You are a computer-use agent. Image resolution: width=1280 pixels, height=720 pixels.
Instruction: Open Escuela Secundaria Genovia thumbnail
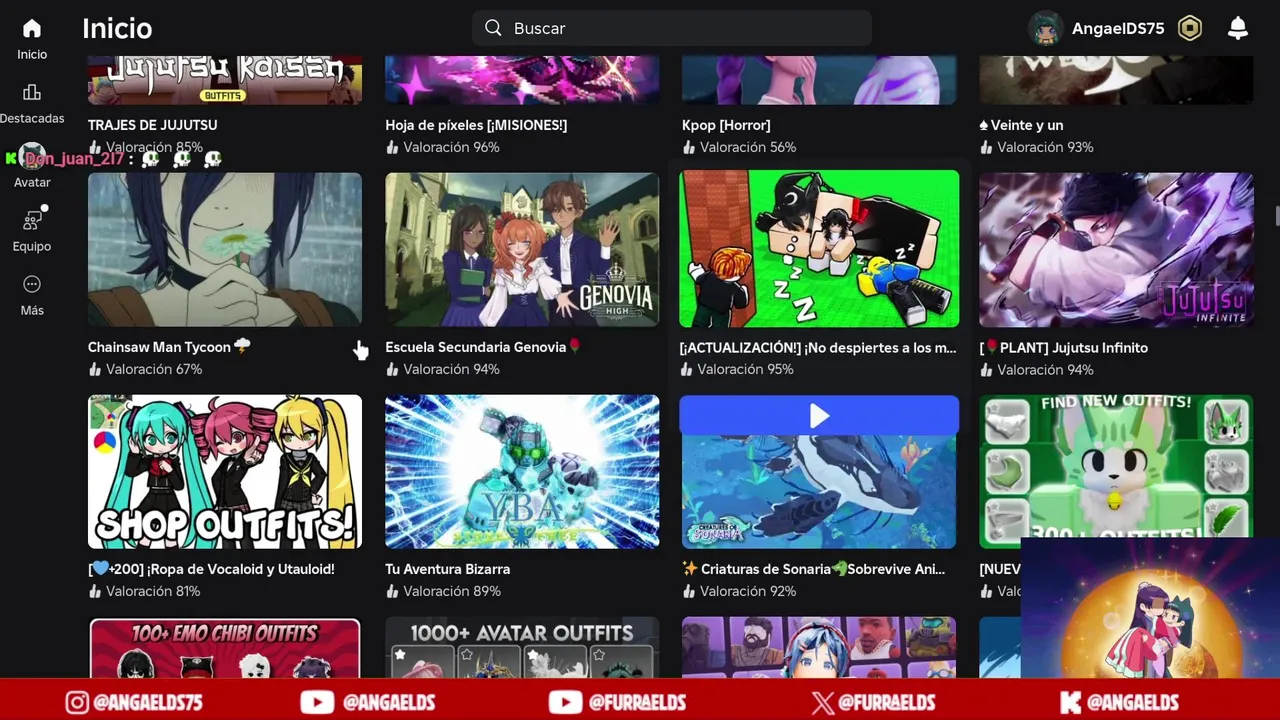coord(522,249)
